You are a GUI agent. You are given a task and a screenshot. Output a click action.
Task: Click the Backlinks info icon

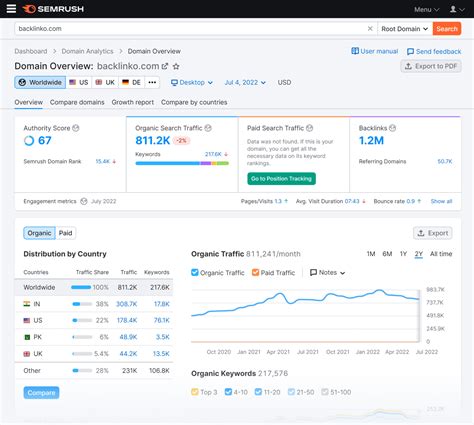click(x=392, y=128)
